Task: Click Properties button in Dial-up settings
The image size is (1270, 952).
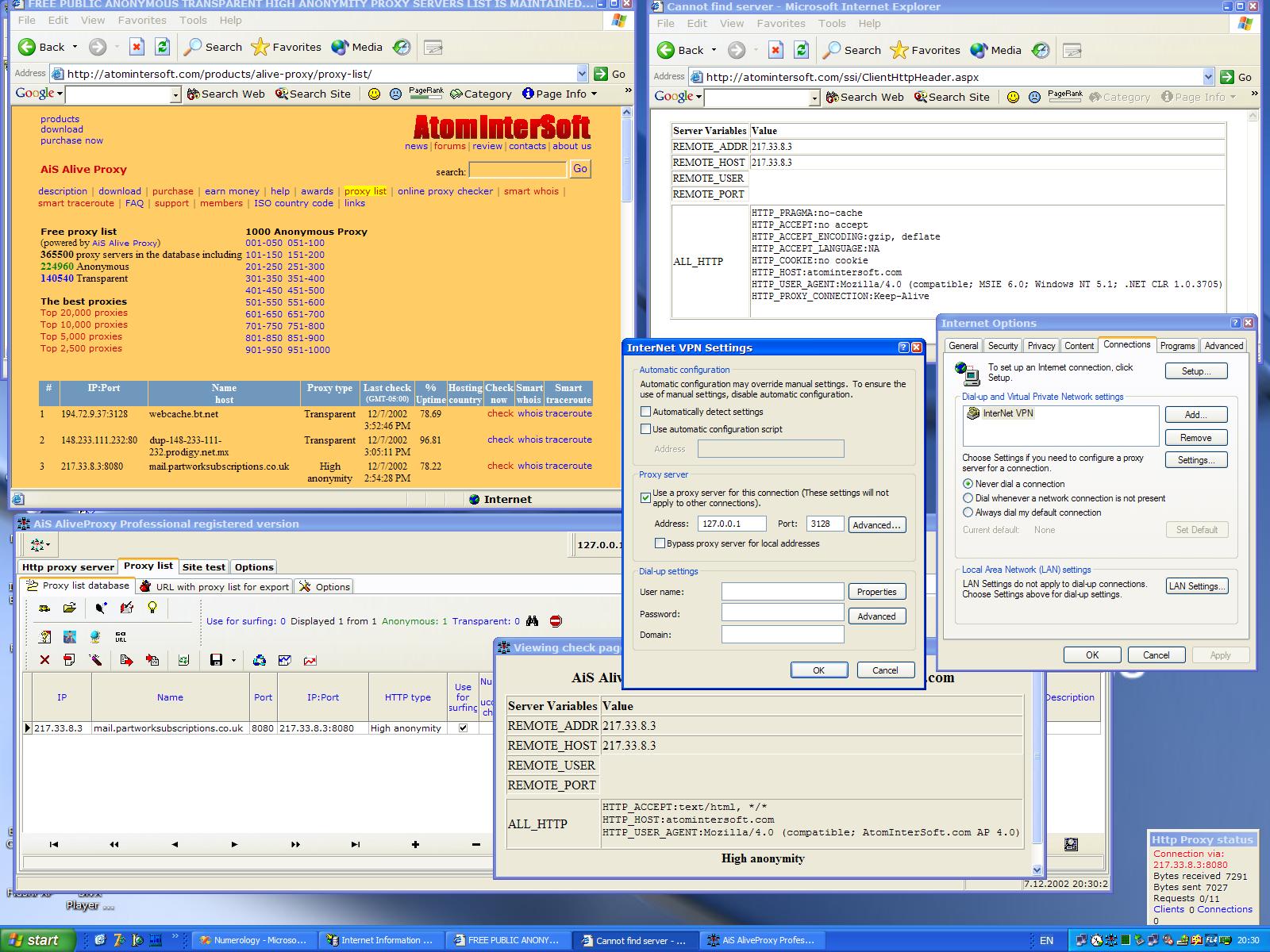Action: (876, 592)
